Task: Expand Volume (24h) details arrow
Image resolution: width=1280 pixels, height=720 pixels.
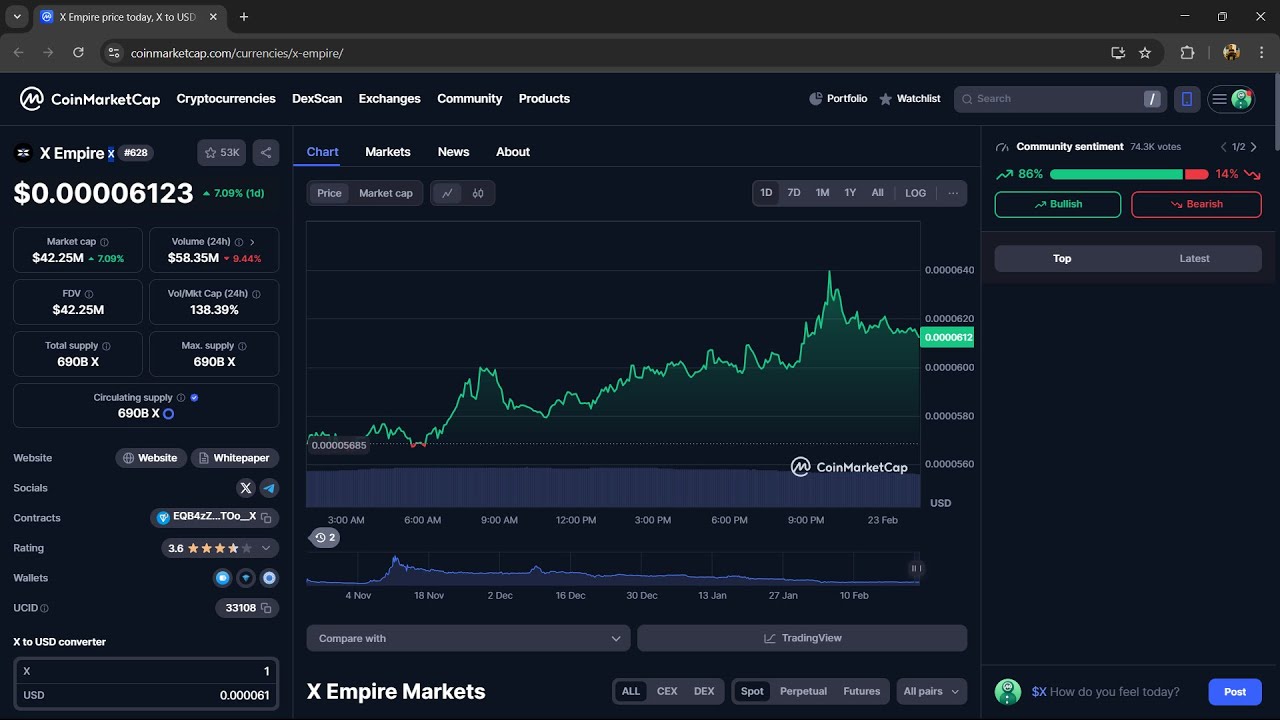Action: click(x=252, y=242)
